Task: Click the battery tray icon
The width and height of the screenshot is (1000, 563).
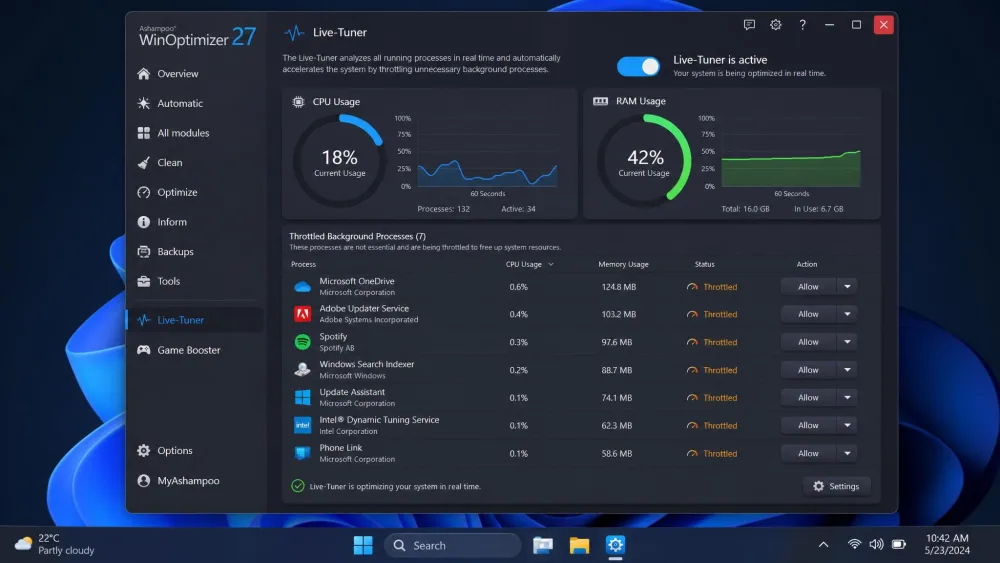Action: click(899, 545)
